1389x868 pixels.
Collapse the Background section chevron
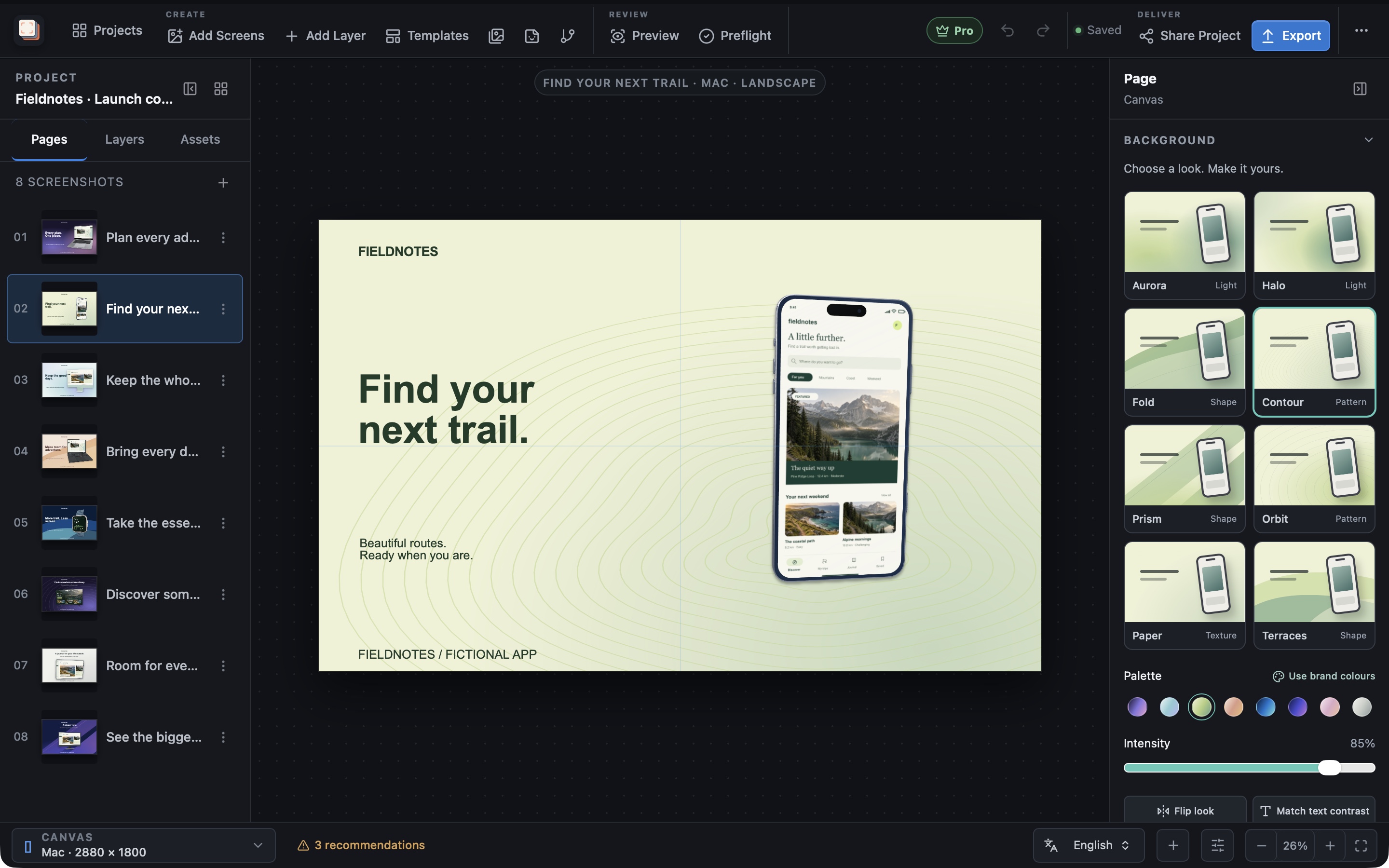click(1368, 140)
